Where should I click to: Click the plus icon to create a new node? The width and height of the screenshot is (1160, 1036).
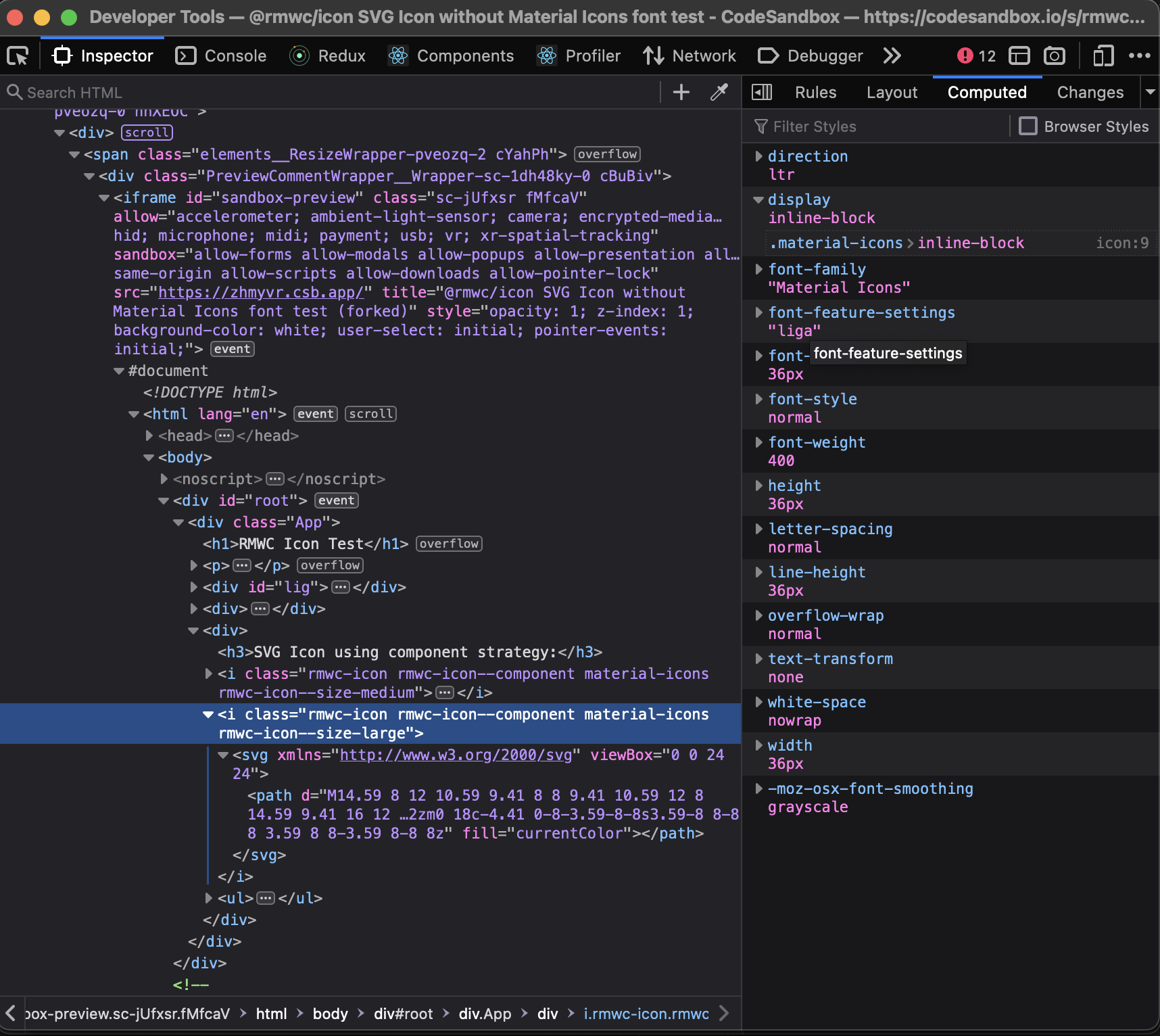click(x=681, y=92)
